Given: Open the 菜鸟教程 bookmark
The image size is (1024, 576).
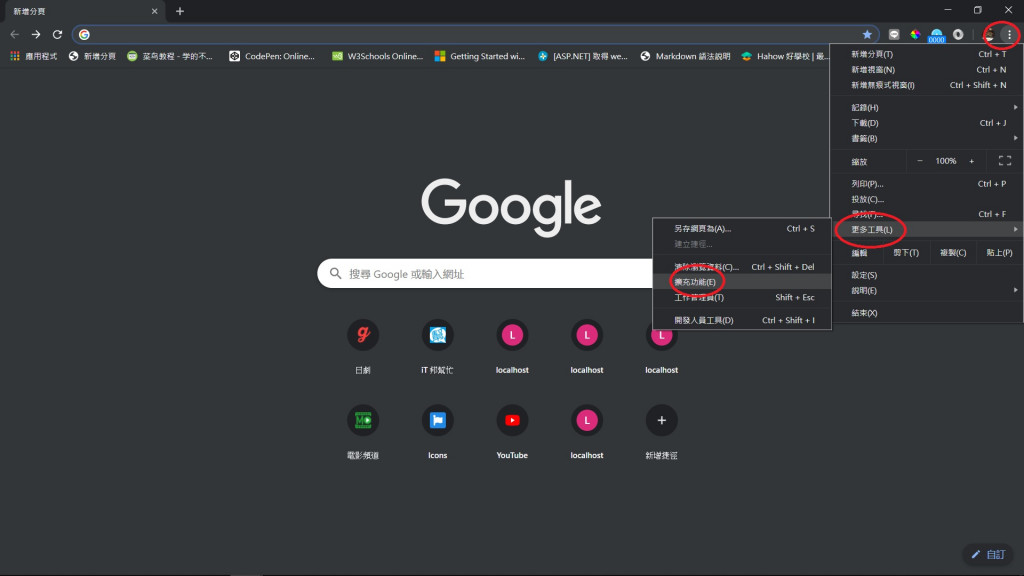Looking at the screenshot, I should [x=170, y=56].
